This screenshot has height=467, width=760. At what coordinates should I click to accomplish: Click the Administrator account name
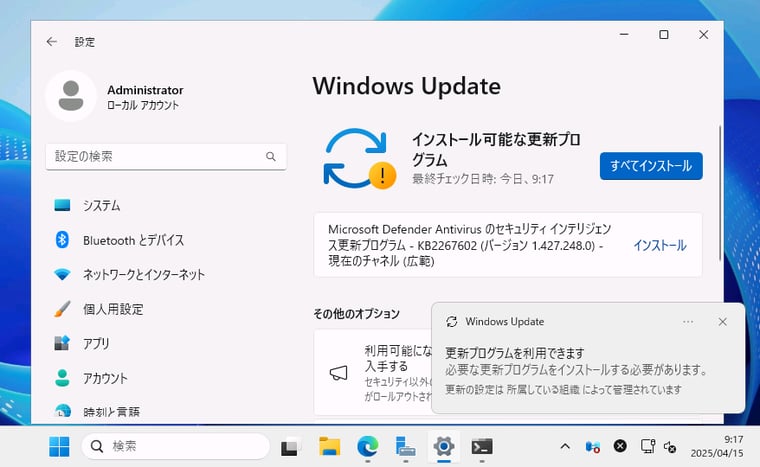145,90
